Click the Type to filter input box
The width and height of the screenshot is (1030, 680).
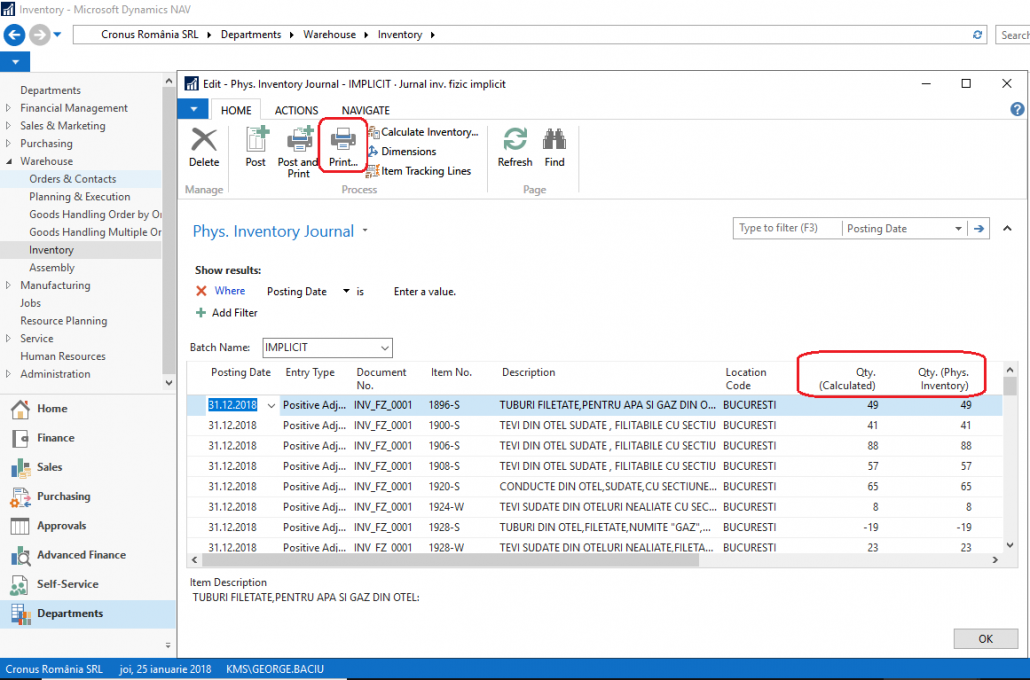coord(787,228)
